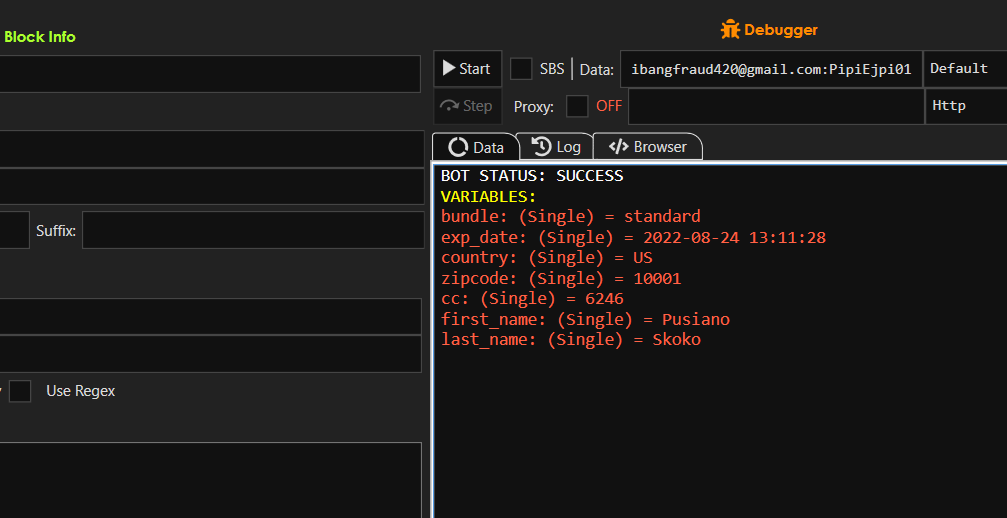The width and height of the screenshot is (1007, 518).
Task: Click the small field left of Suffix label
Action: pos(13,230)
